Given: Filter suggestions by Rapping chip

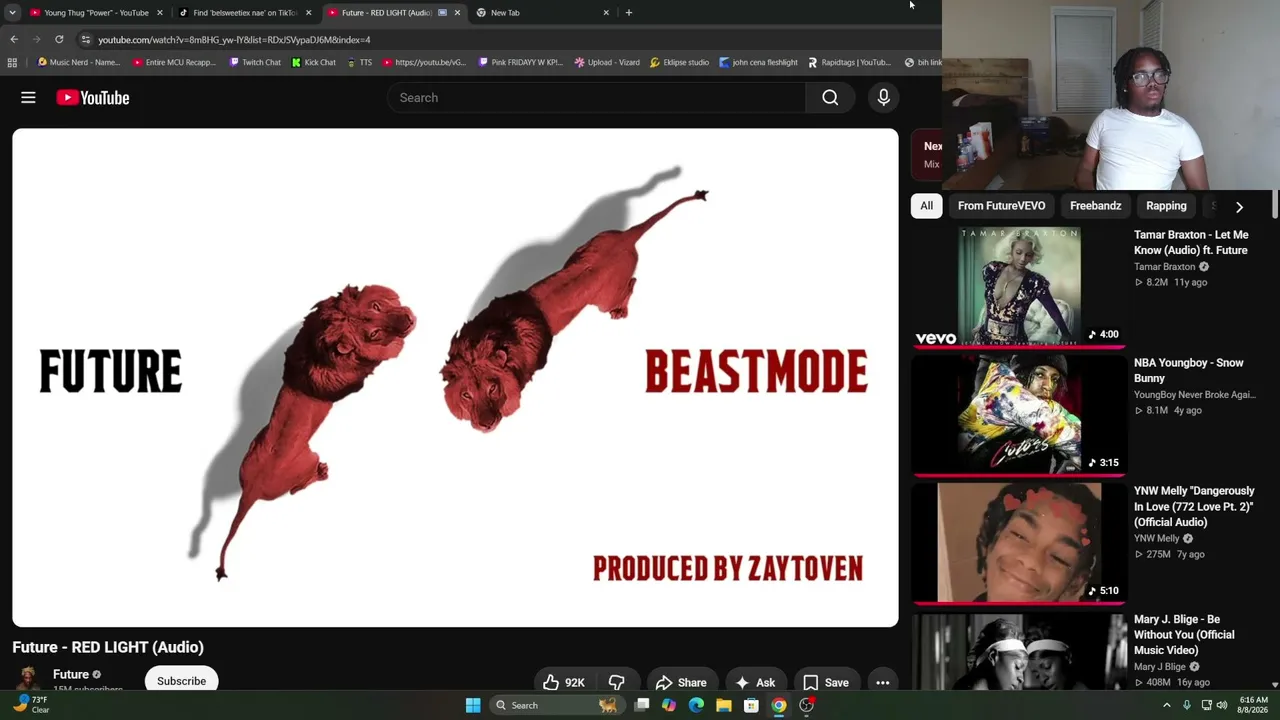Looking at the screenshot, I should [x=1166, y=206].
